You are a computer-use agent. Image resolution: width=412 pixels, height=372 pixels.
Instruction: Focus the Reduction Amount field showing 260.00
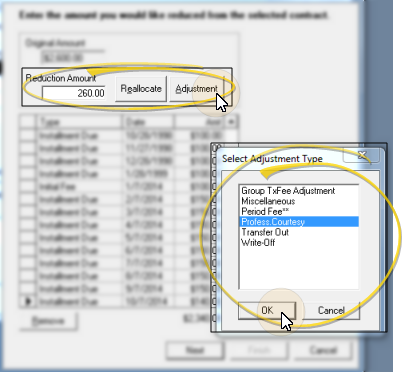click(74, 93)
